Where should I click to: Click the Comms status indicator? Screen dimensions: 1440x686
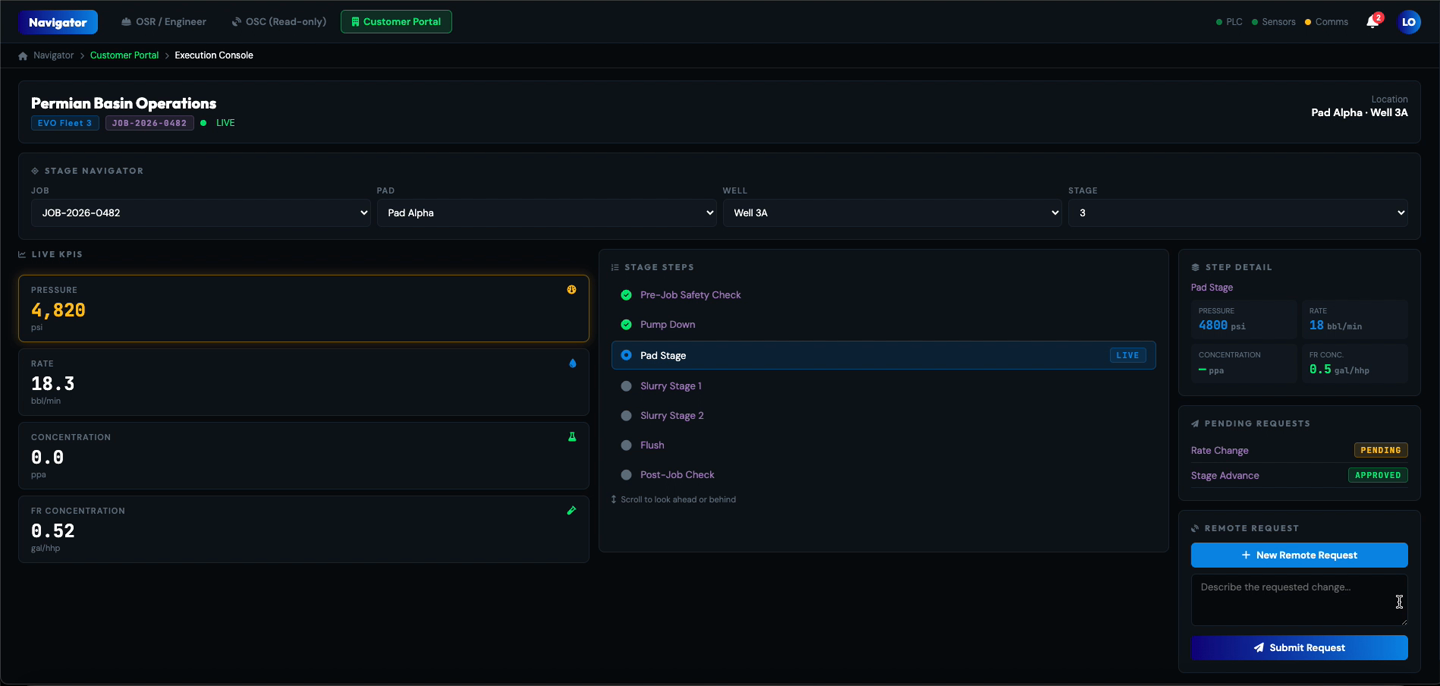coord(1326,22)
